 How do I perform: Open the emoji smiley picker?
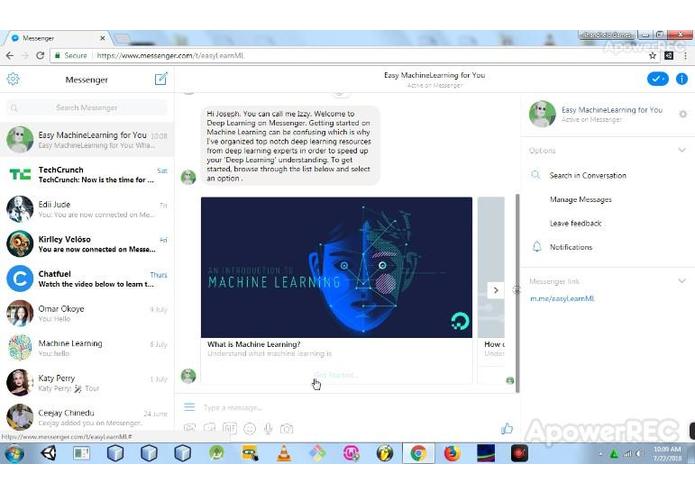250,428
